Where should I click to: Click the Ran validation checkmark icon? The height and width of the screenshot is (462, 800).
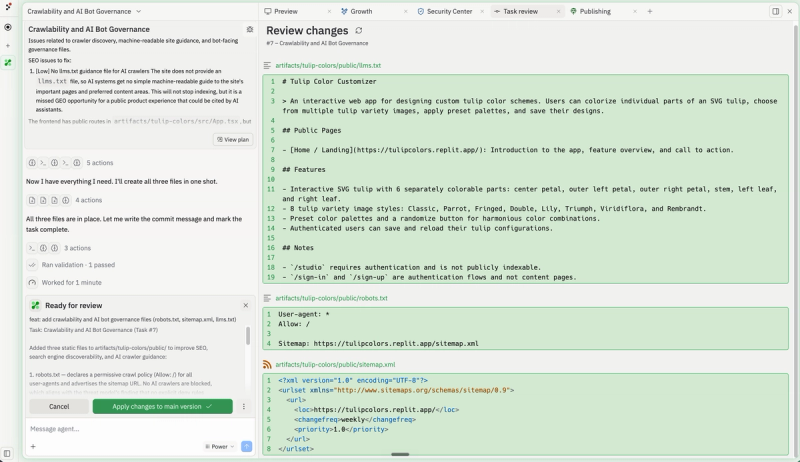(32, 265)
